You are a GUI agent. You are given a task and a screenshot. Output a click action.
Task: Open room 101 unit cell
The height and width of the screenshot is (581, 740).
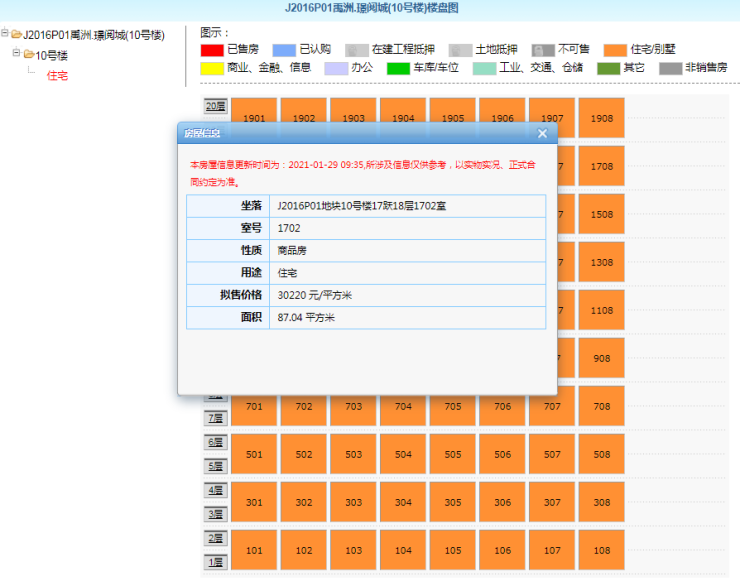pos(254,550)
